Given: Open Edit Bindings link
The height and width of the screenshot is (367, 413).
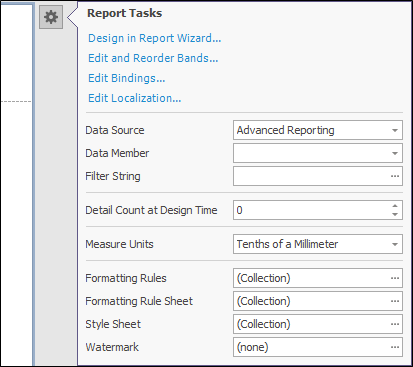Looking at the screenshot, I should coord(127,78).
